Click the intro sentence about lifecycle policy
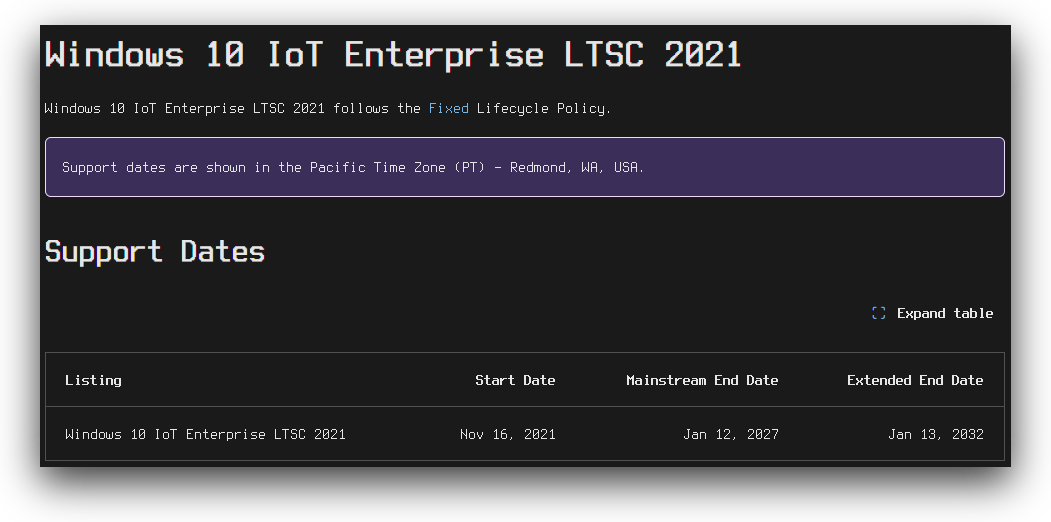1051x522 pixels. pos(328,108)
